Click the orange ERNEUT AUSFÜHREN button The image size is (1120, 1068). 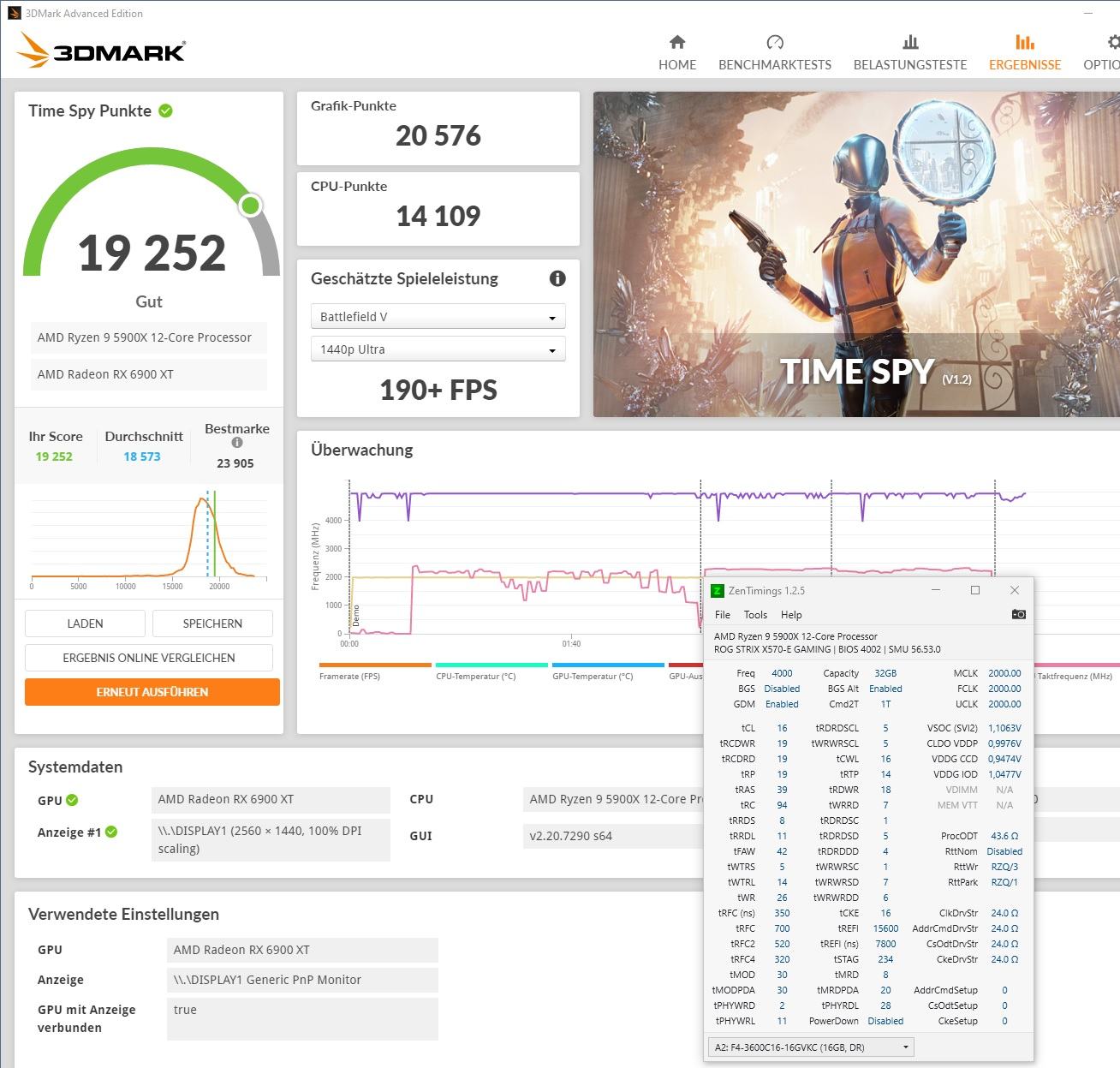click(x=152, y=692)
